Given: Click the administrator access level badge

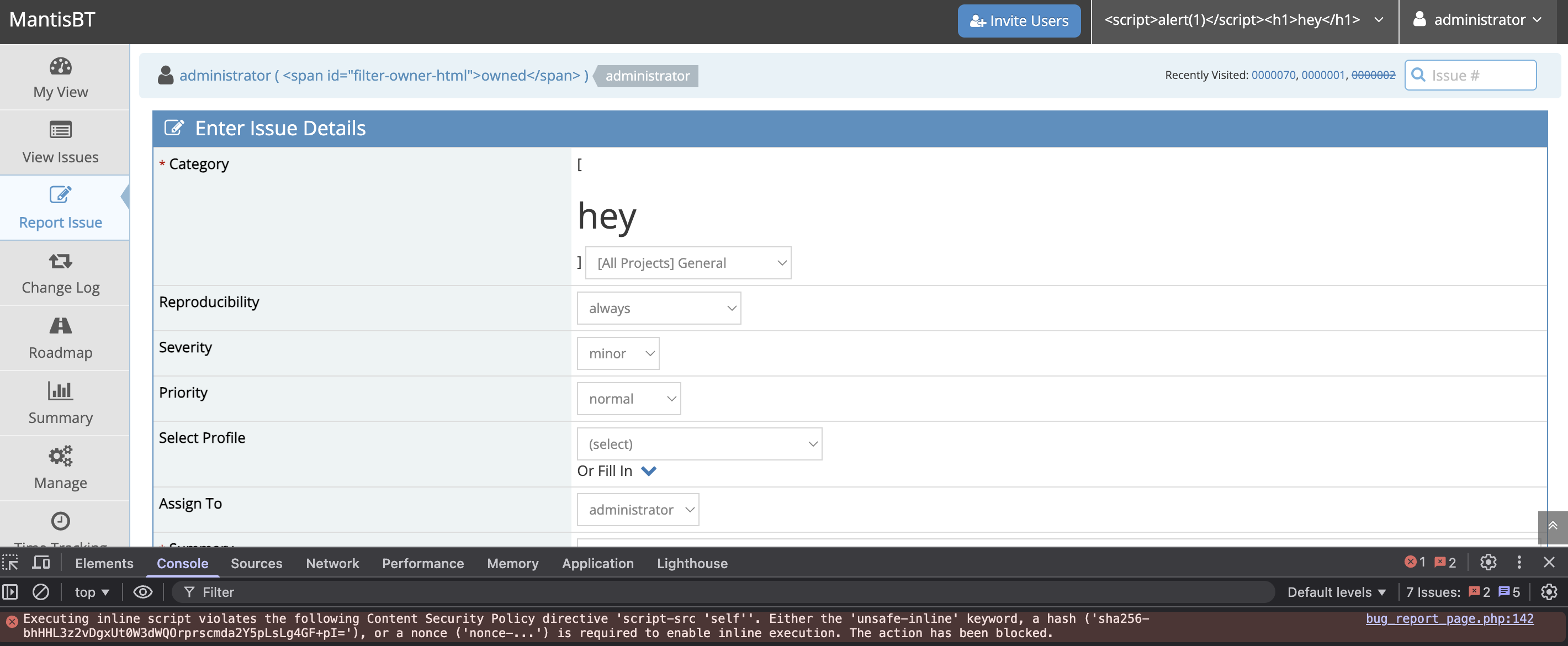Looking at the screenshot, I should point(647,76).
